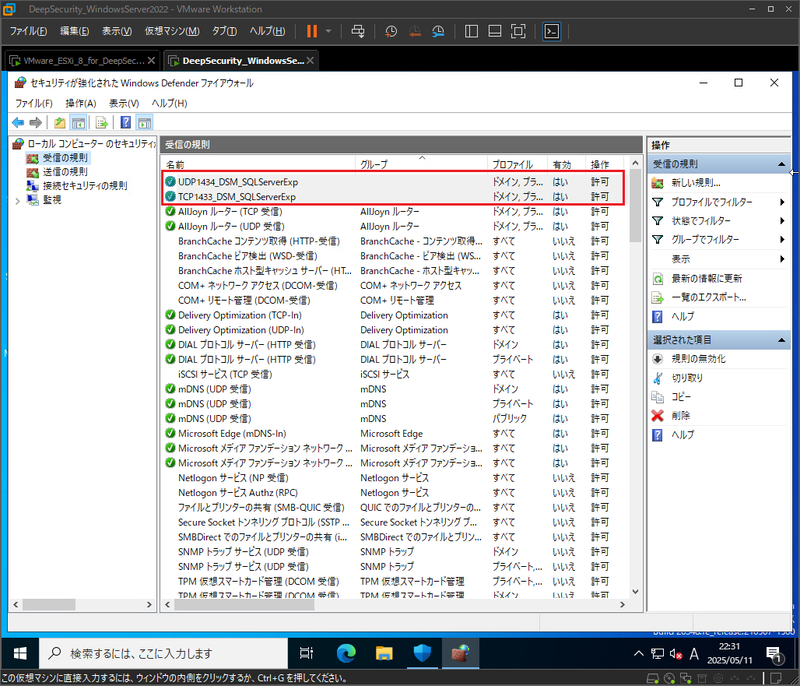
Task: Open the 操作(A) menu
Action: (x=81, y=104)
